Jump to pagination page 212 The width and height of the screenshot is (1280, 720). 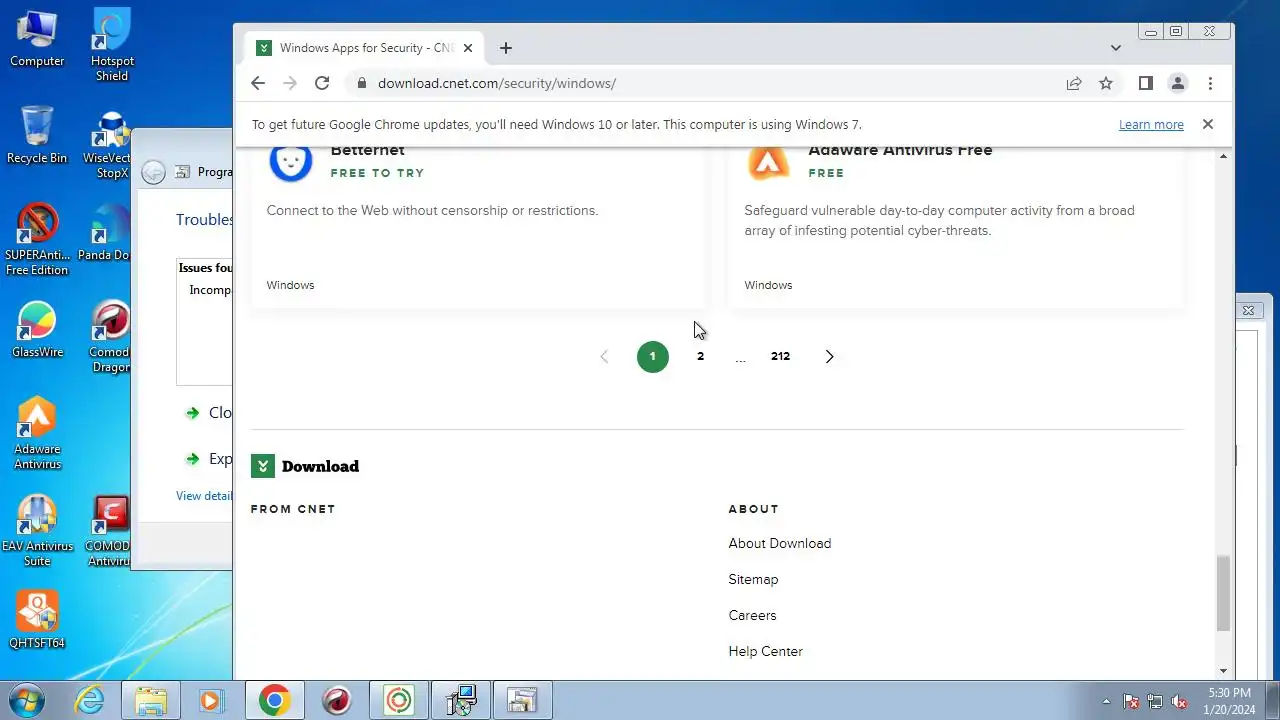[780, 356]
